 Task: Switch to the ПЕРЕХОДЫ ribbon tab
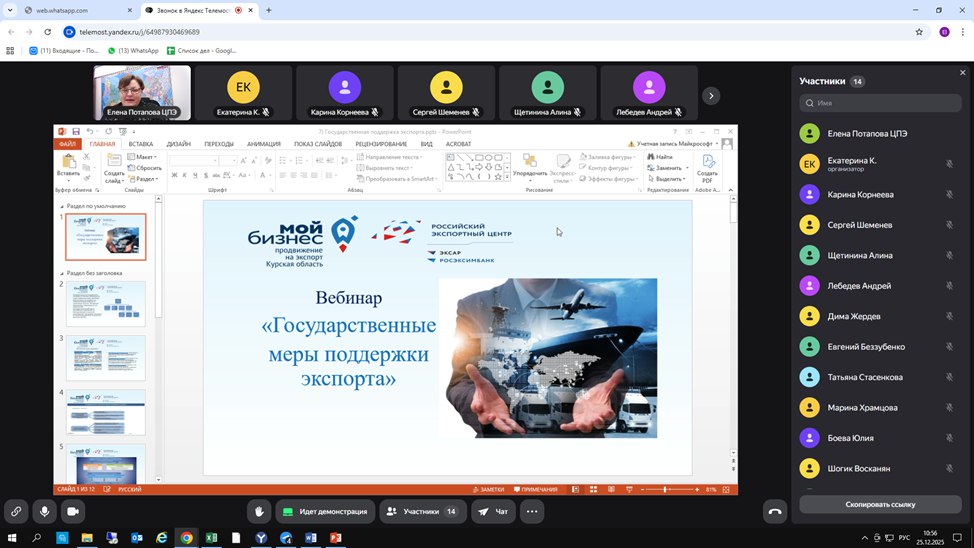[x=219, y=144]
